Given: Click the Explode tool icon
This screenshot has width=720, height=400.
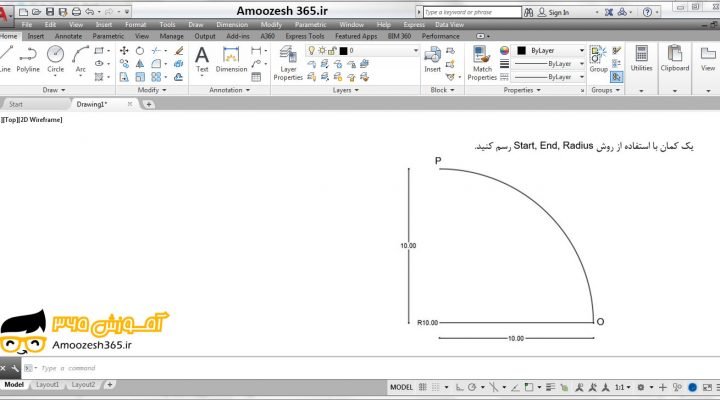Looking at the screenshot, I should click(179, 64).
